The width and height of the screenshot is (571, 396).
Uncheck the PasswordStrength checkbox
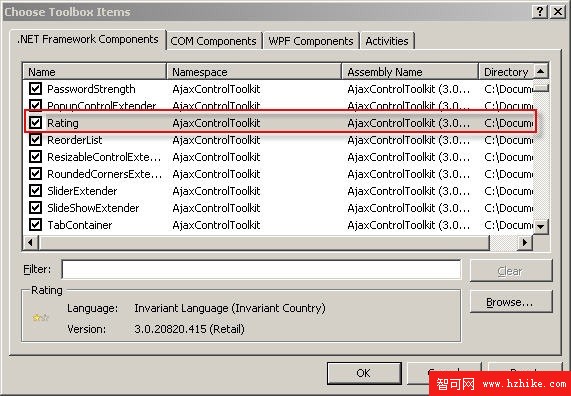[x=35, y=89]
